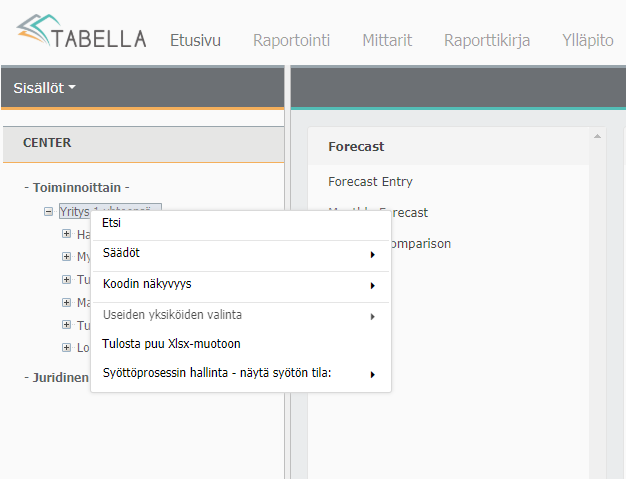
Task: Open the Ylläpito tab
Action: [x=588, y=41]
